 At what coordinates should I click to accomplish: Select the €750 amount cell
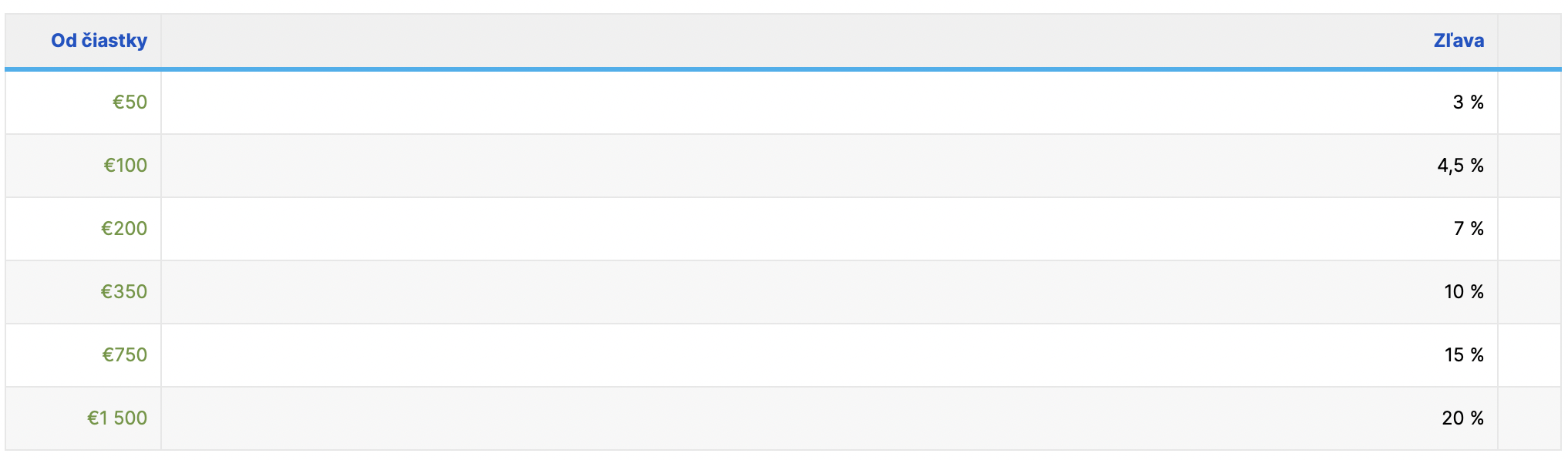(x=83, y=355)
